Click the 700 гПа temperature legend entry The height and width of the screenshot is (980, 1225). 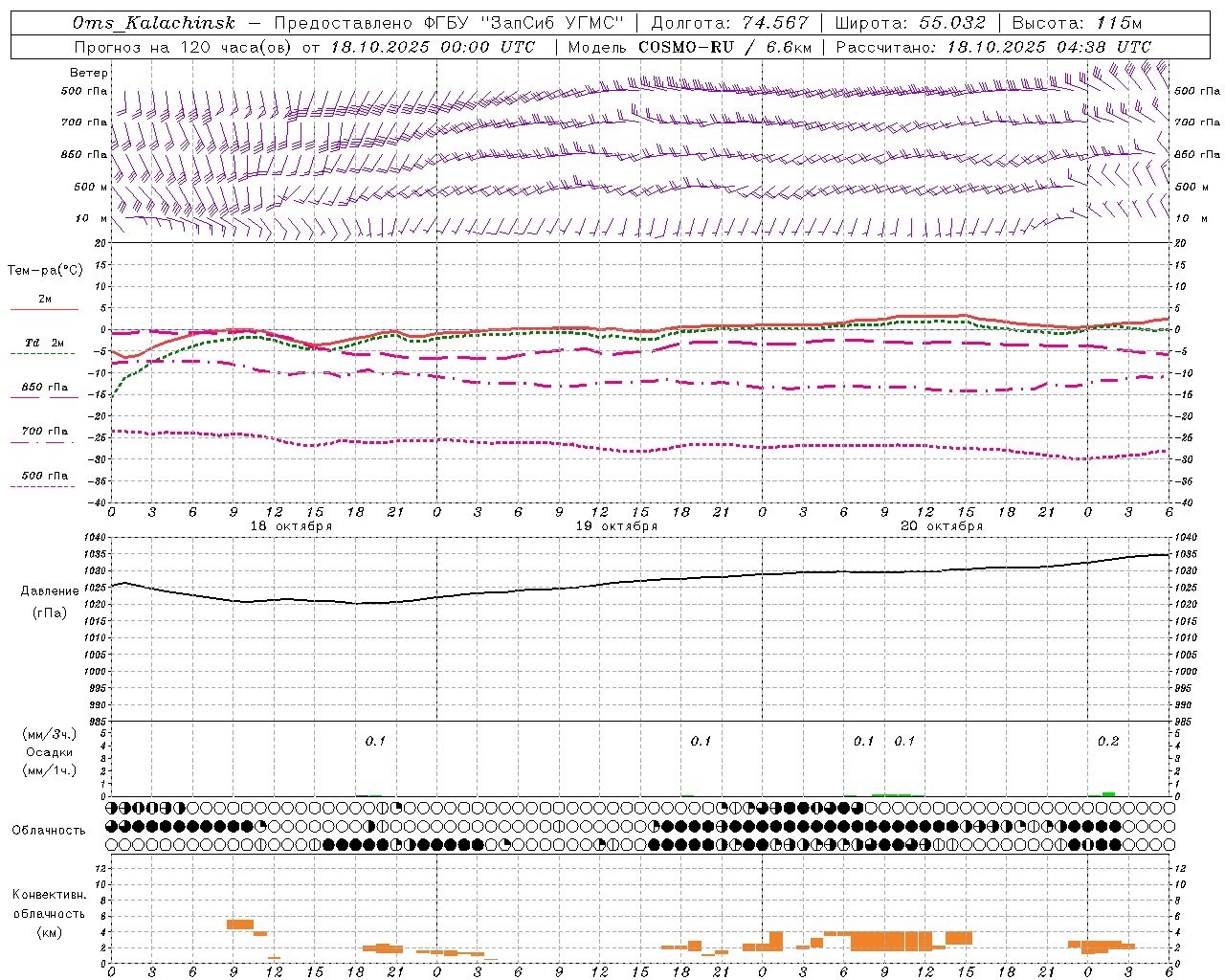45,434
